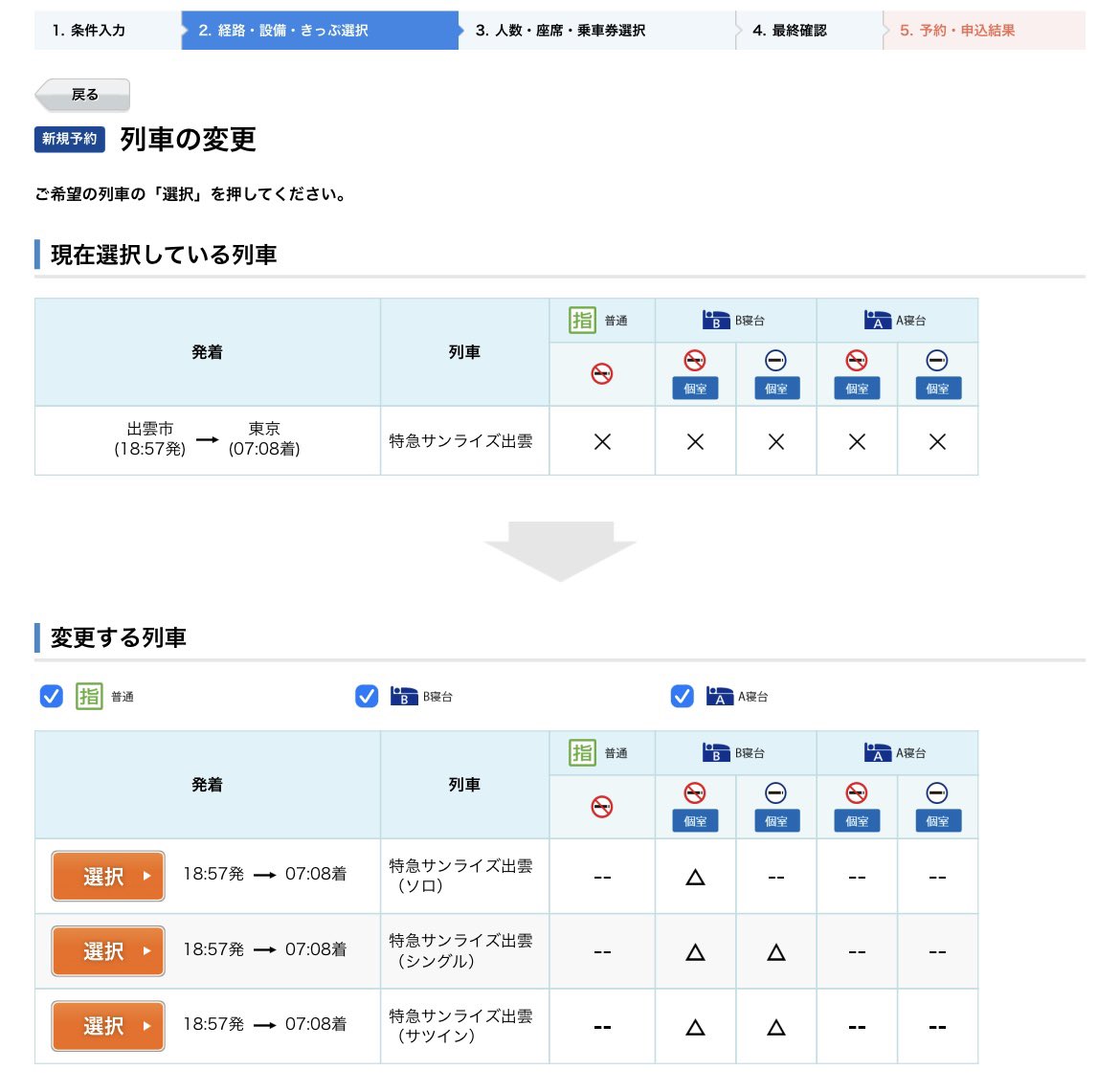Click 指 reserved-seat icon in 変更する列車 table header

582,753
